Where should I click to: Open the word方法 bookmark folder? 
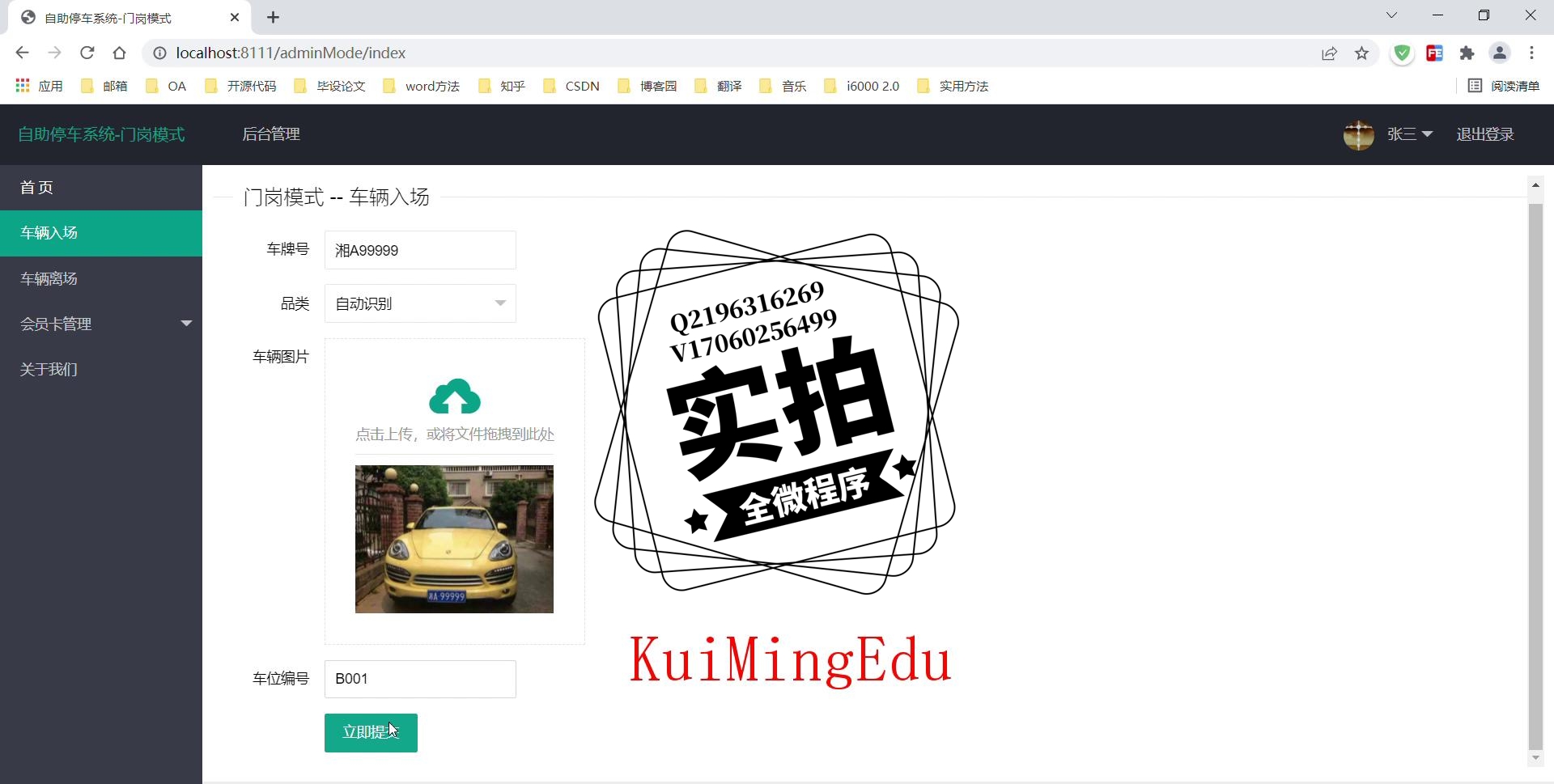click(421, 86)
